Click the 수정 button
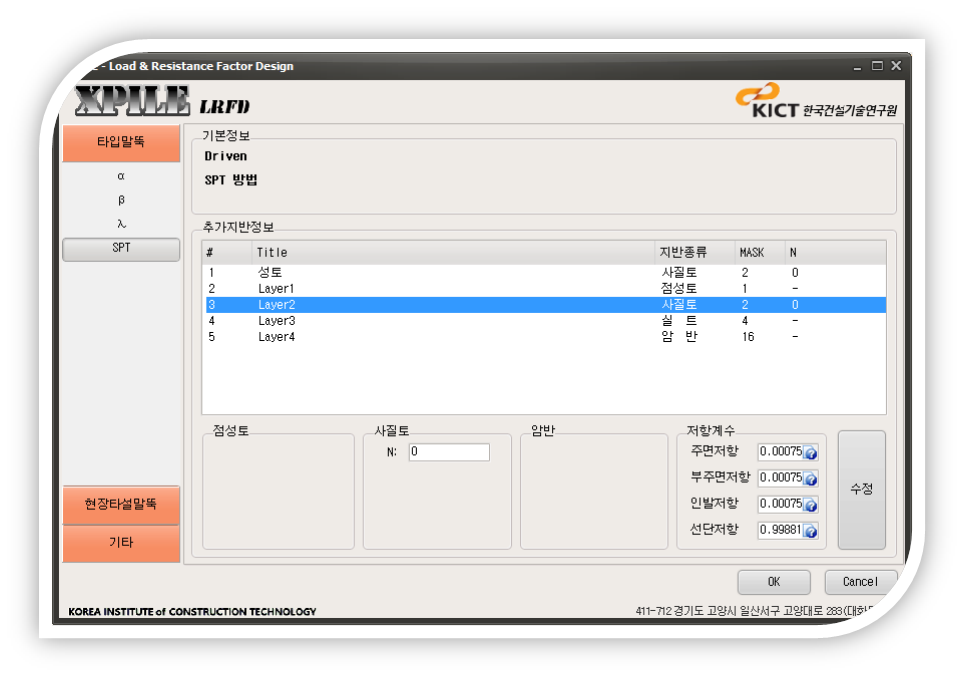This screenshot has height=677, width=964. 861,489
